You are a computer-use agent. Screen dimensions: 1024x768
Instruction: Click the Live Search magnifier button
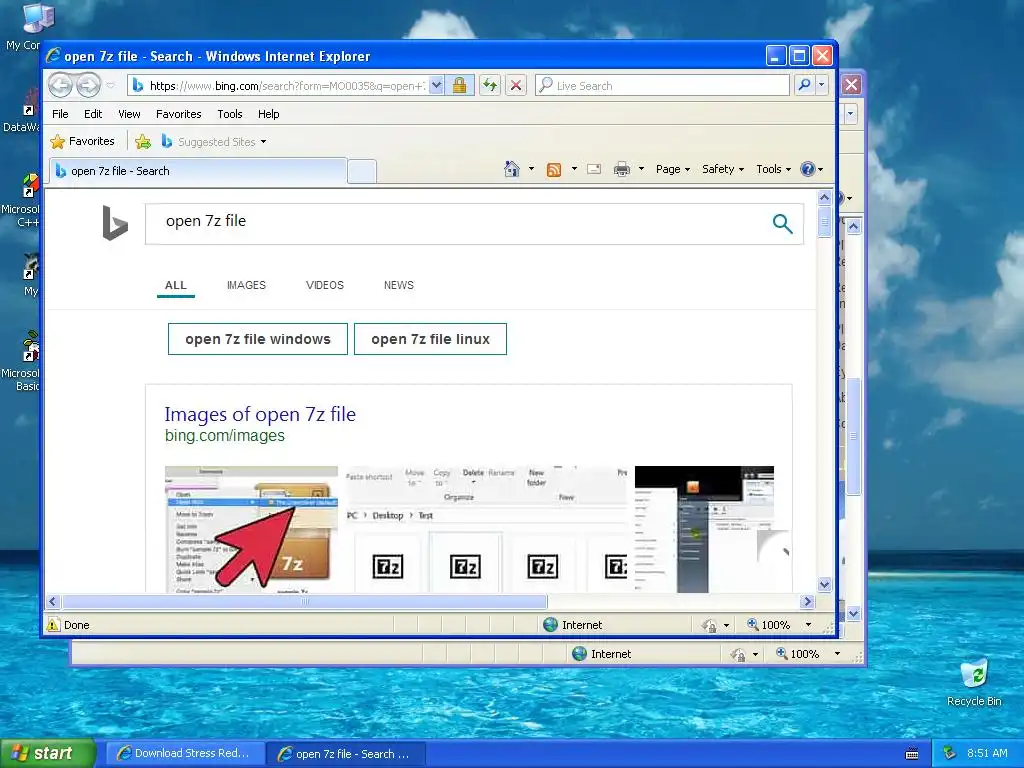(805, 85)
